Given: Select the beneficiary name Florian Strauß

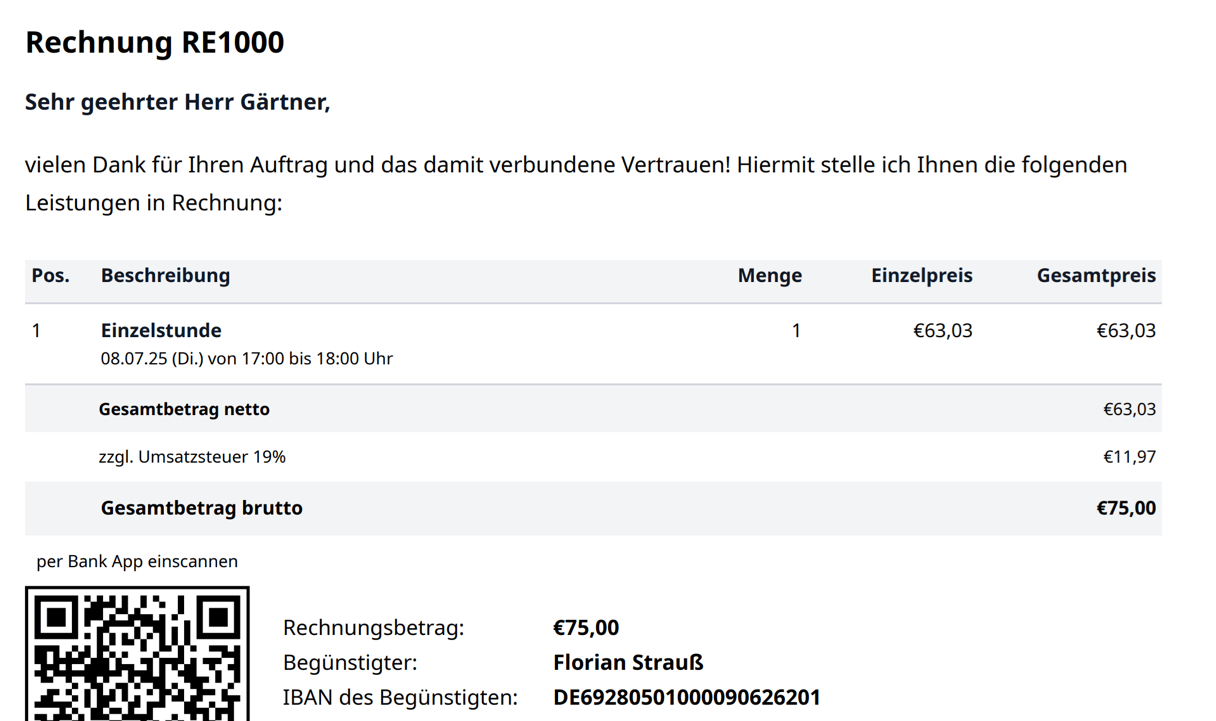Looking at the screenshot, I should 628,662.
